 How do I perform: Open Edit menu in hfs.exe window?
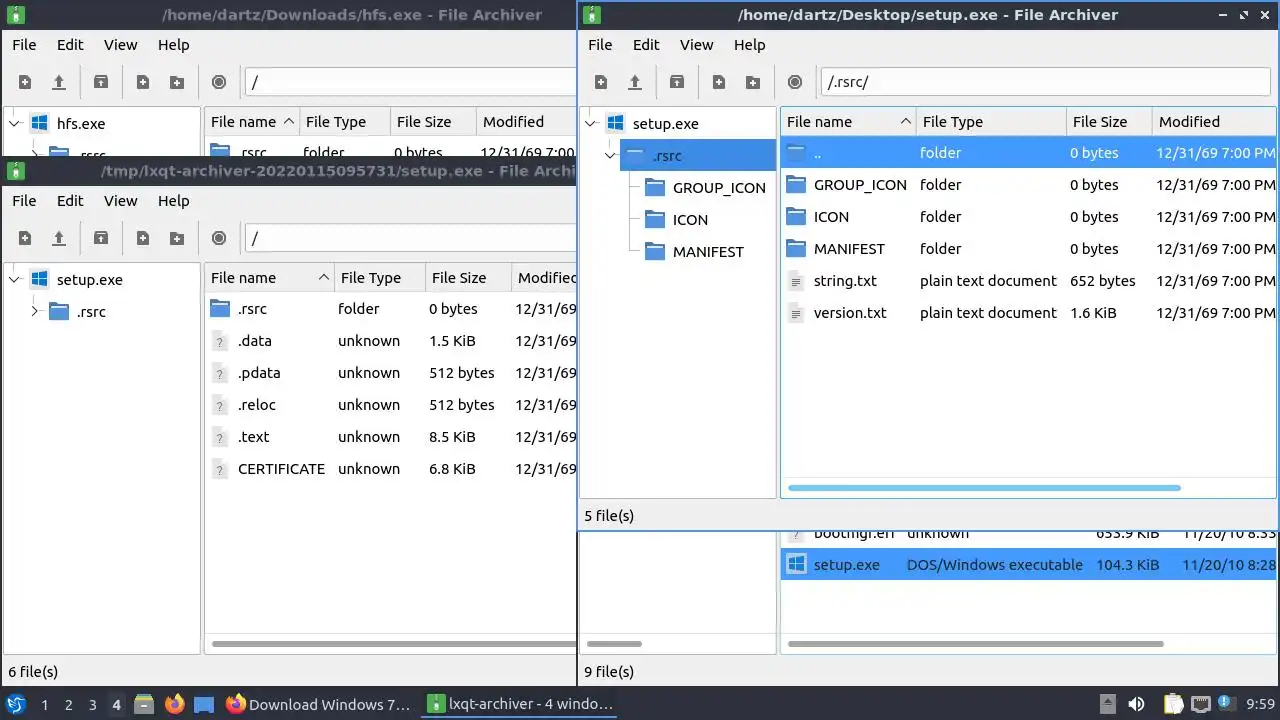[70, 45]
